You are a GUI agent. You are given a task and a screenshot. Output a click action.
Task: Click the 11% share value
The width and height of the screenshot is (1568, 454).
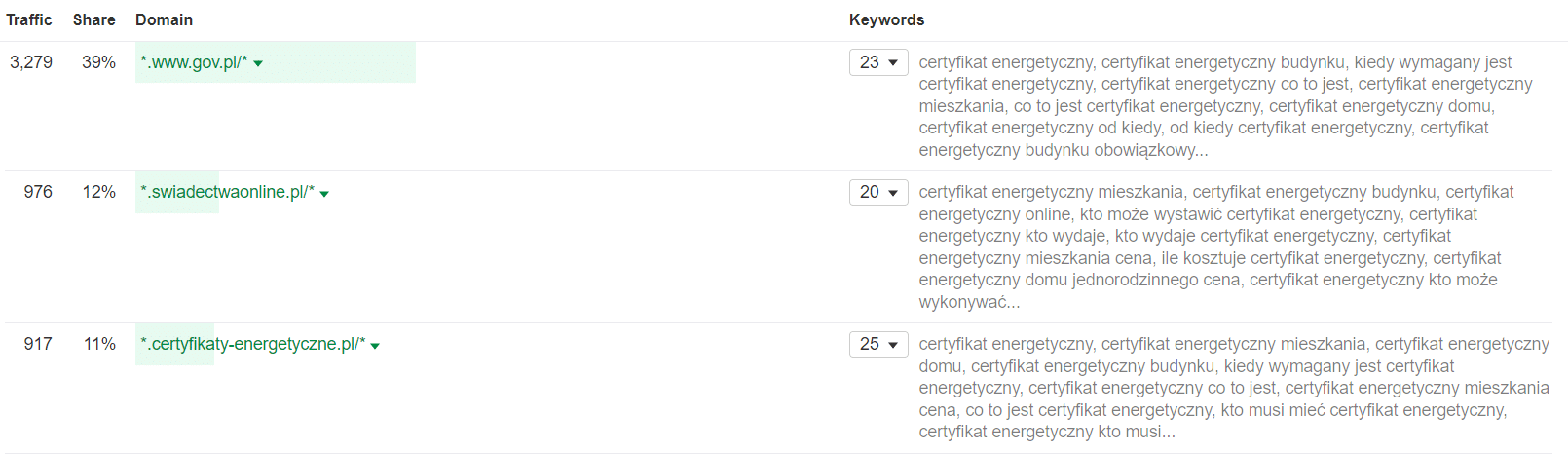99,344
